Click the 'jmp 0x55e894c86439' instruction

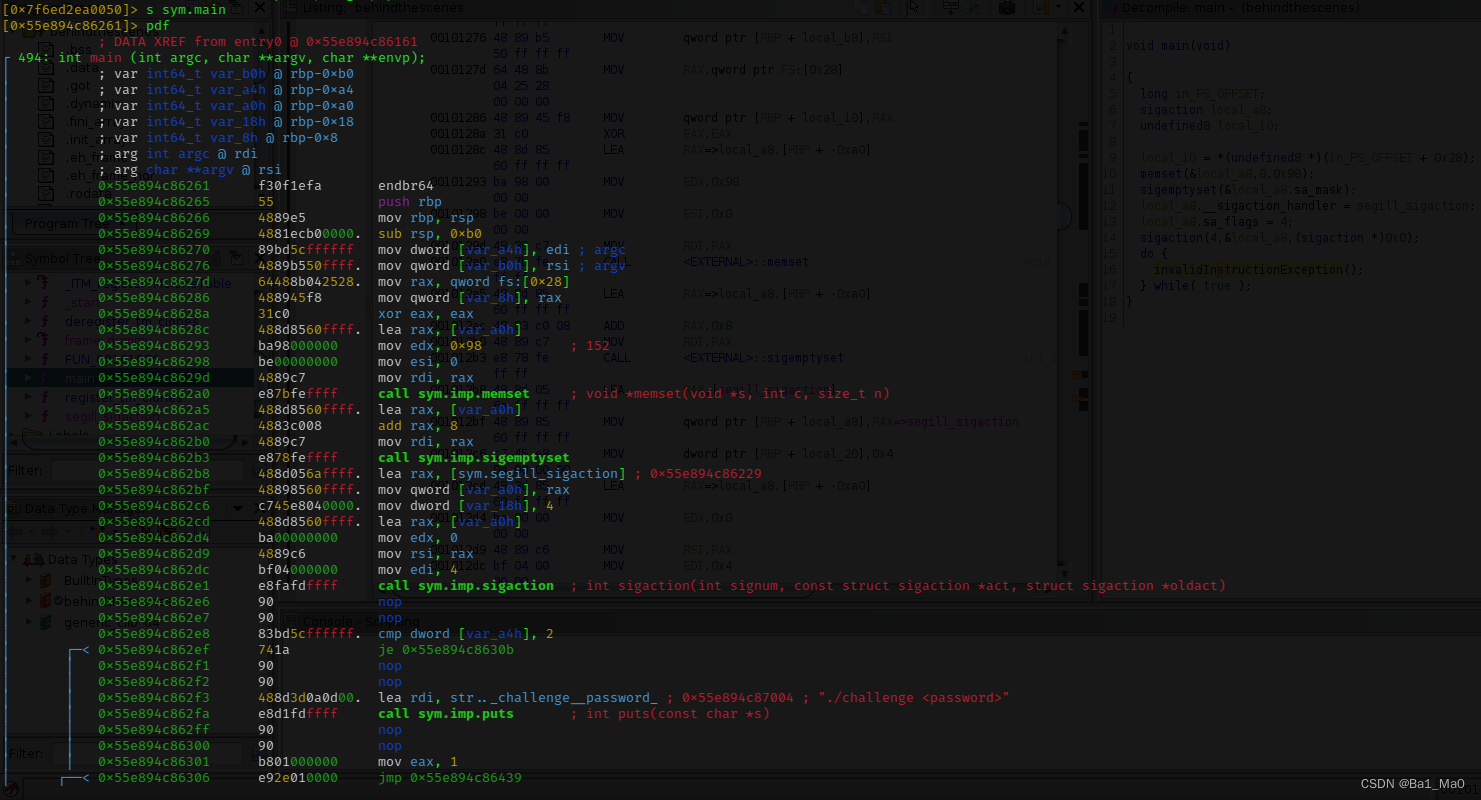point(450,777)
